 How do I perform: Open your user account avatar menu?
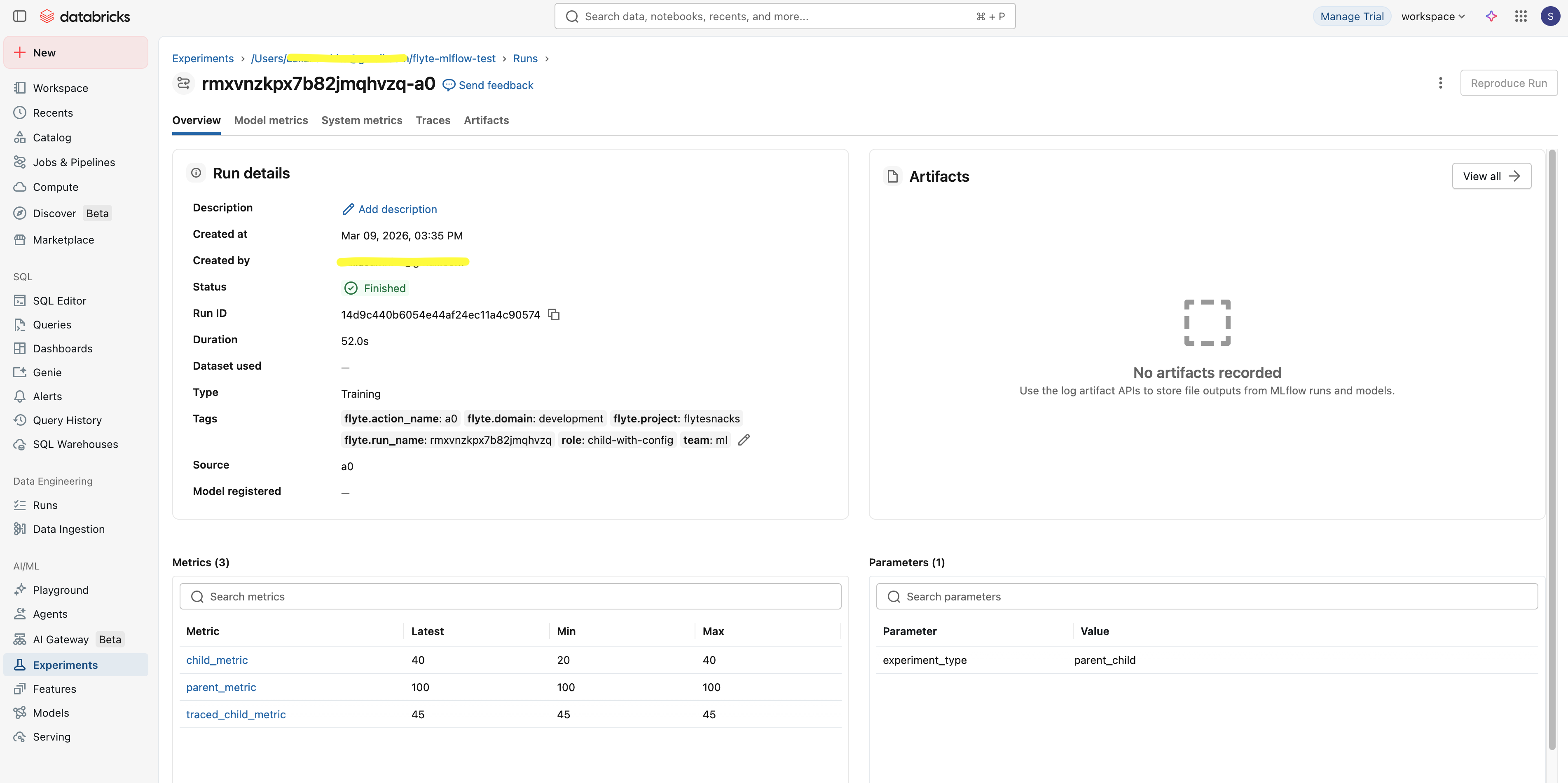pyautogui.click(x=1550, y=16)
